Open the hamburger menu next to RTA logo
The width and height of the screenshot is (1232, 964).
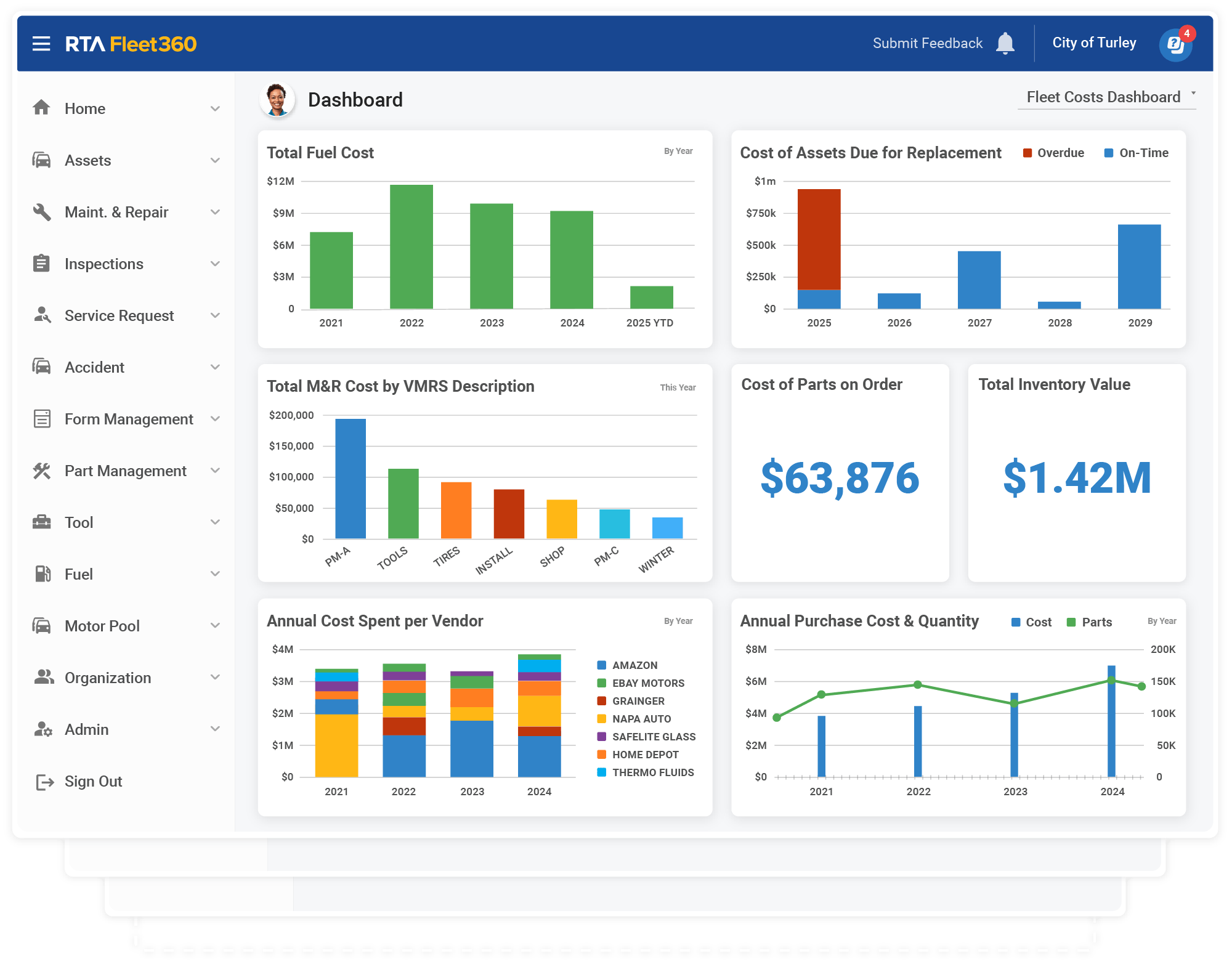click(x=41, y=43)
